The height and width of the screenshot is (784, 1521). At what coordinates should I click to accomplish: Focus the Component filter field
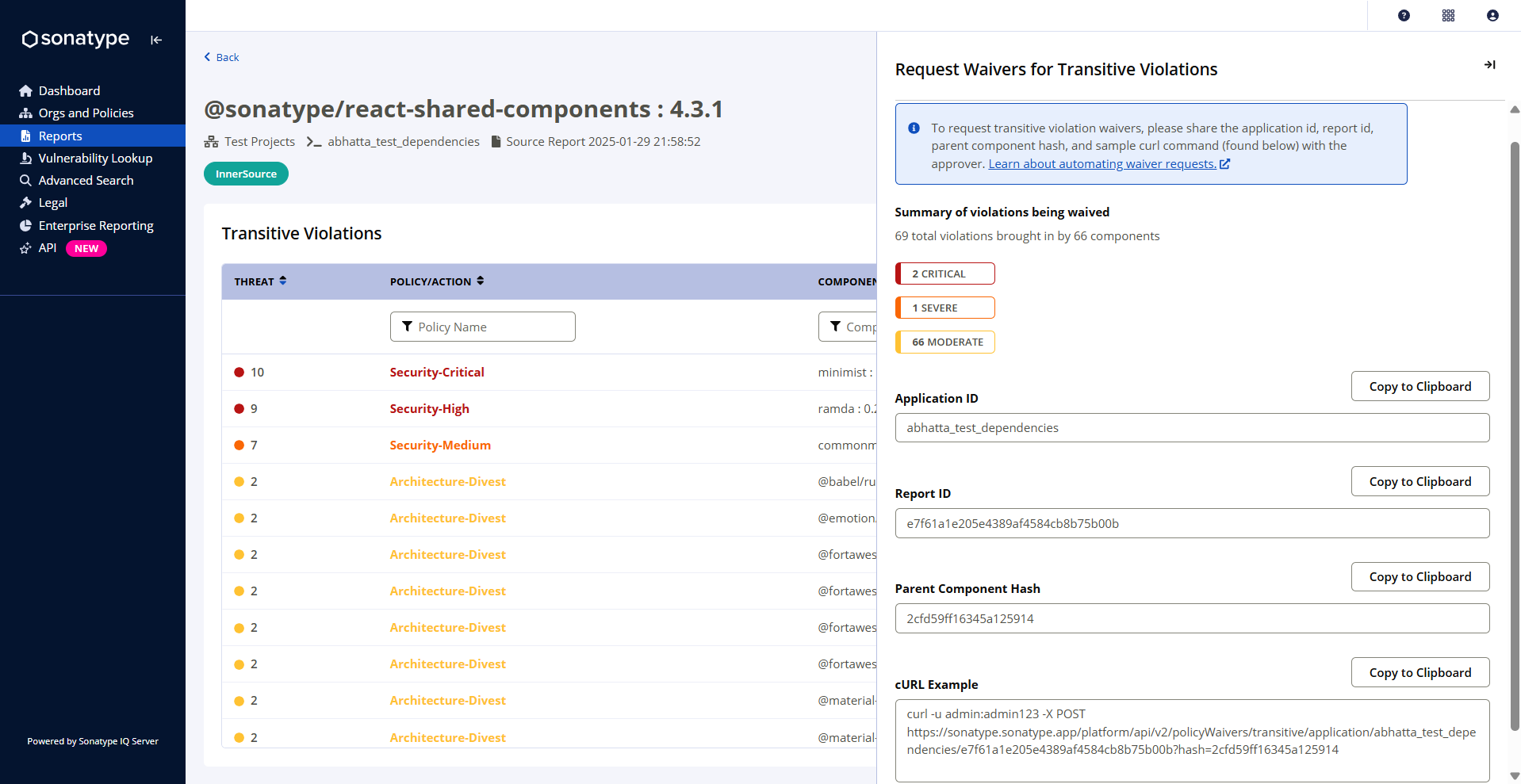tap(848, 327)
